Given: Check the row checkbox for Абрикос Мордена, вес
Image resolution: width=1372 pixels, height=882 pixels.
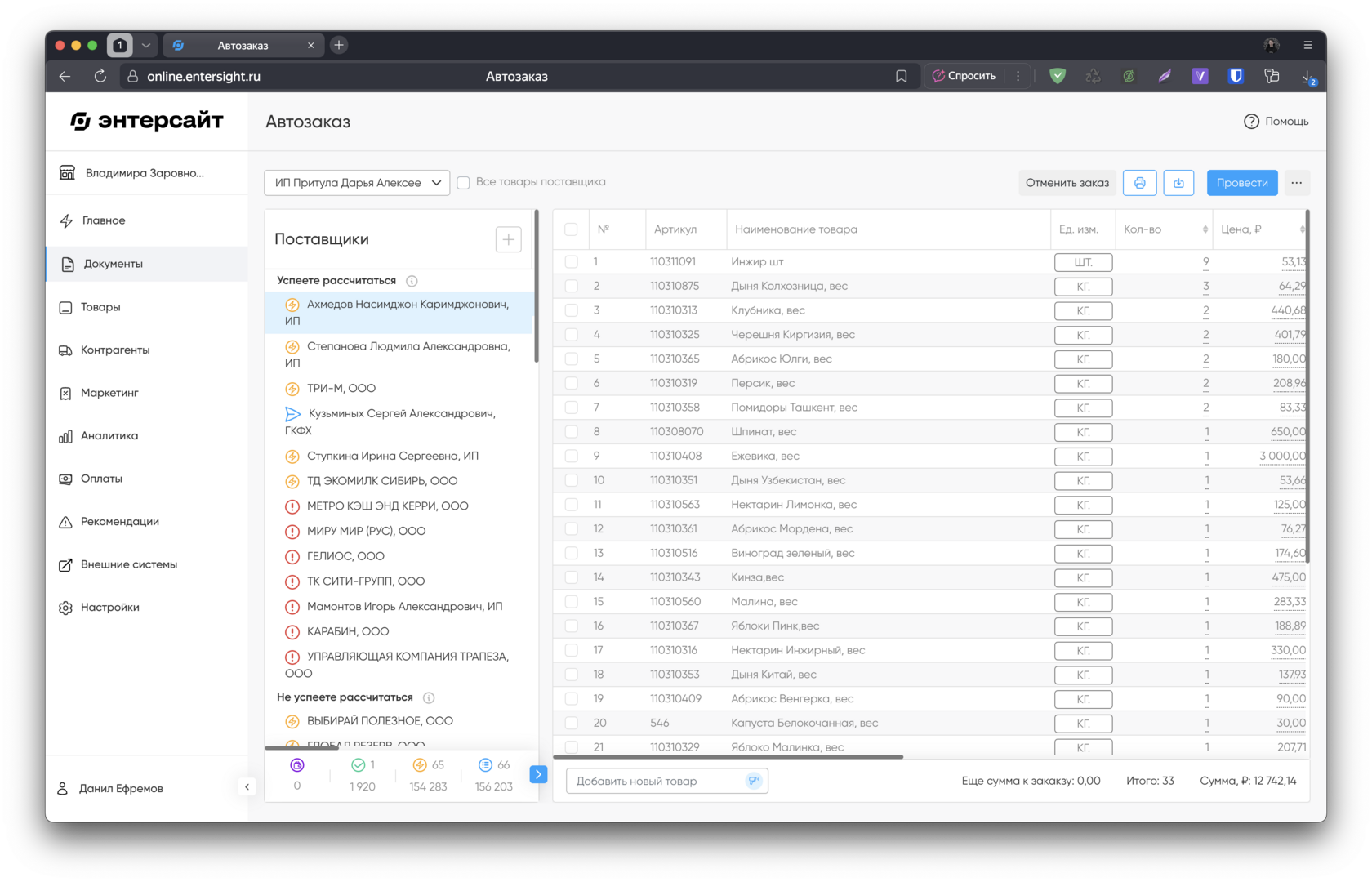Looking at the screenshot, I should (x=572, y=529).
